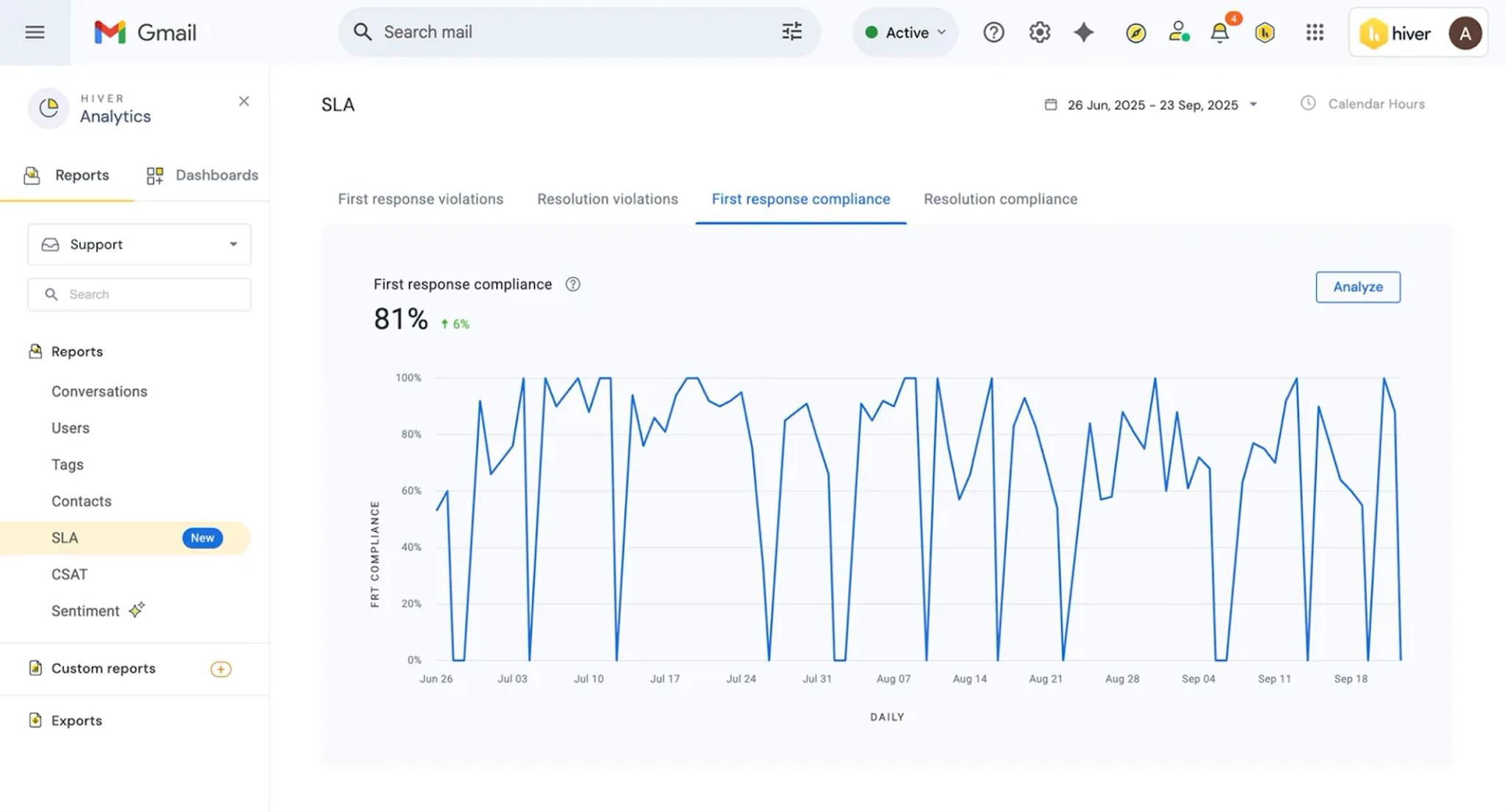Select the SLA report
The height and width of the screenshot is (812, 1505).
125,538
